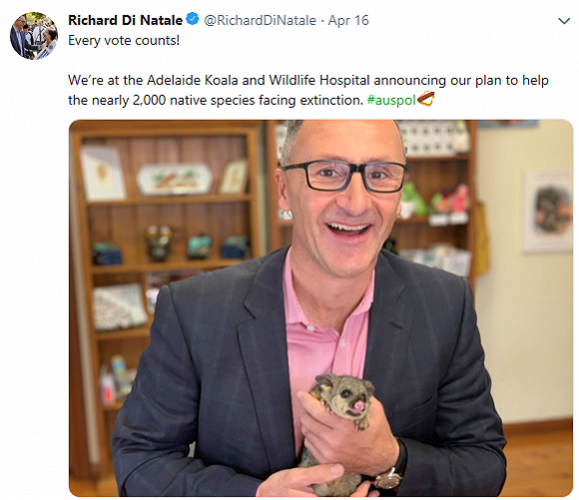Click the green frog toy on shelf
Viewport: 579px width, 500px height.
point(413,199)
